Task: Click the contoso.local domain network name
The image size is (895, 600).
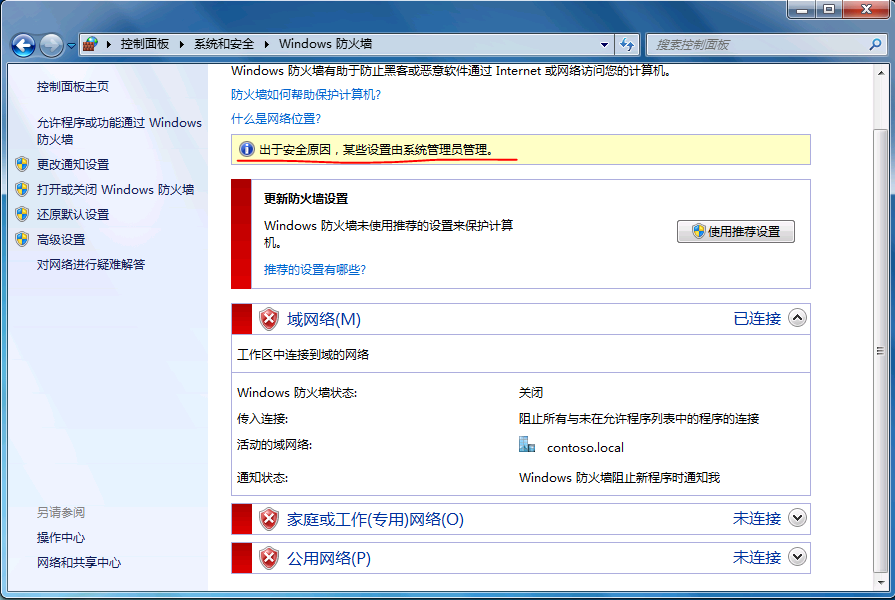Action: point(585,448)
